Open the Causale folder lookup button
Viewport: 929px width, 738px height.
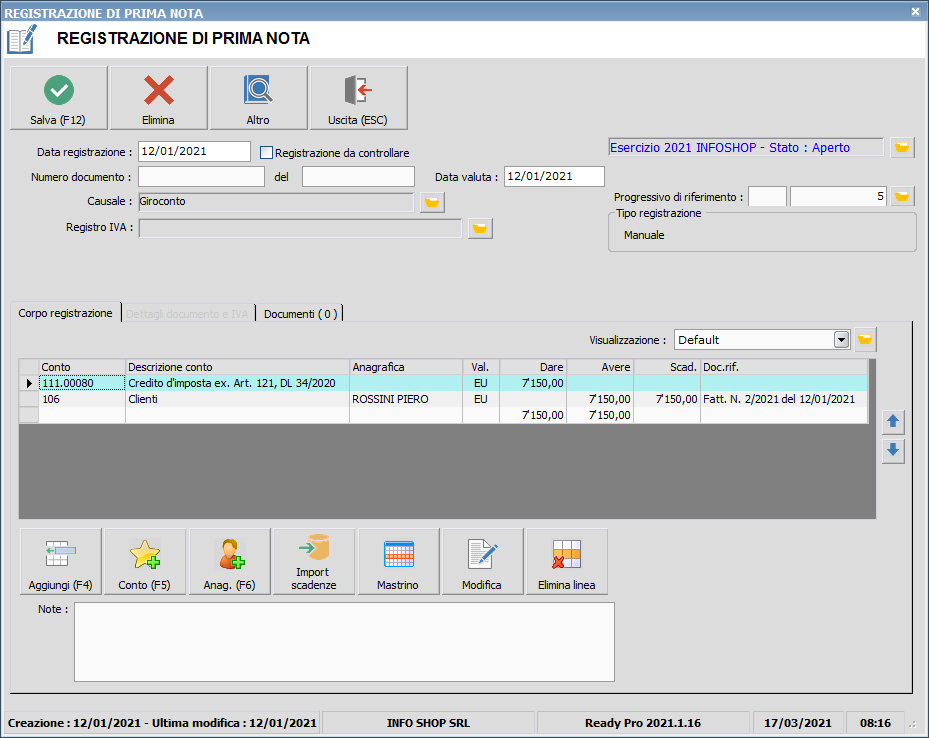coord(432,203)
